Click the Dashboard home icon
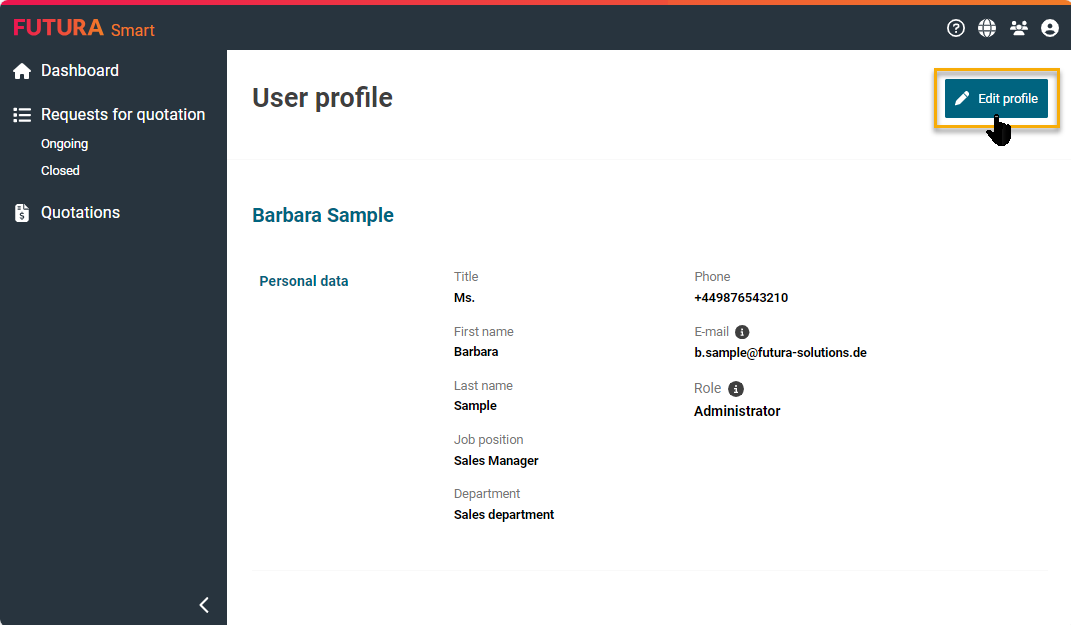This screenshot has height=625, width=1071. (x=22, y=71)
